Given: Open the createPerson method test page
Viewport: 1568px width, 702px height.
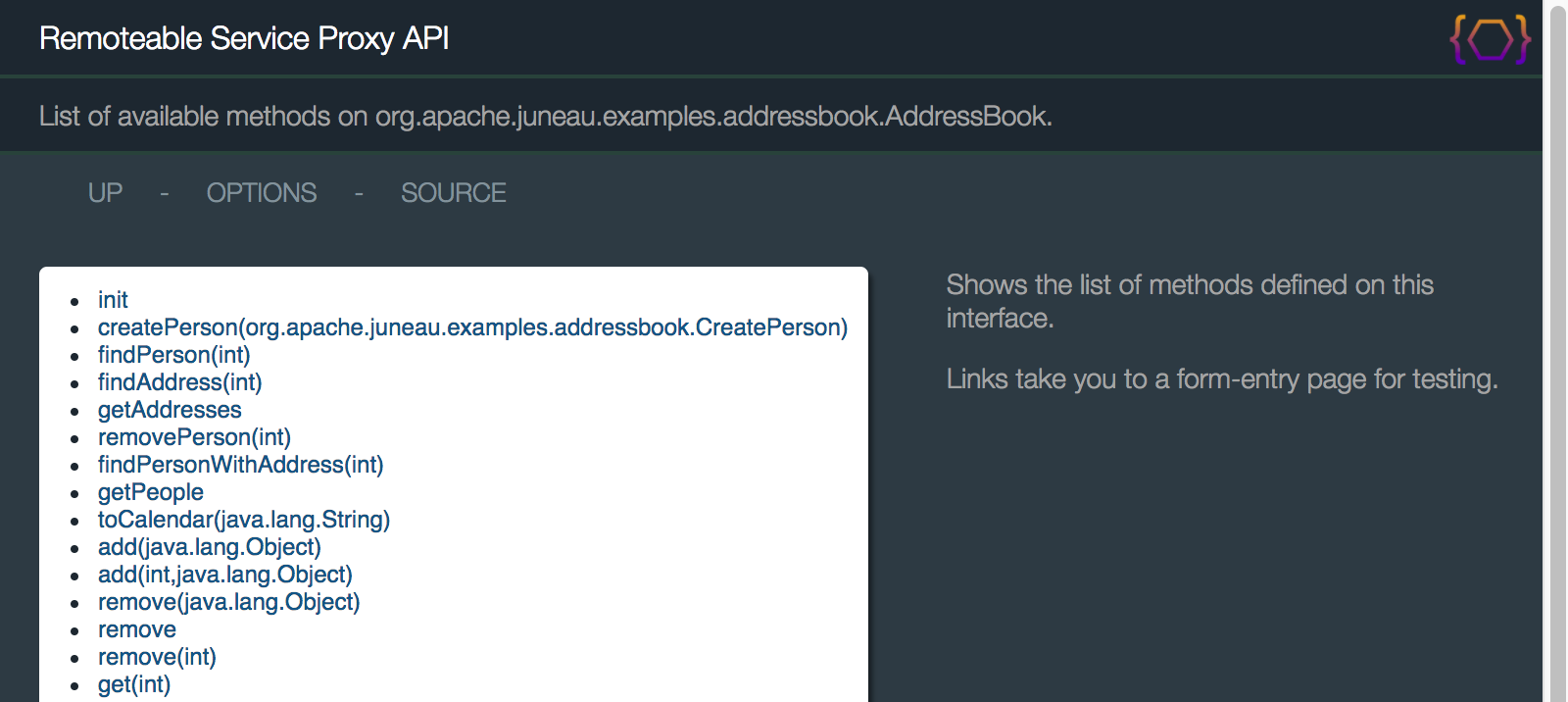Looking at the screenshot, I should (x=471, y=327).
